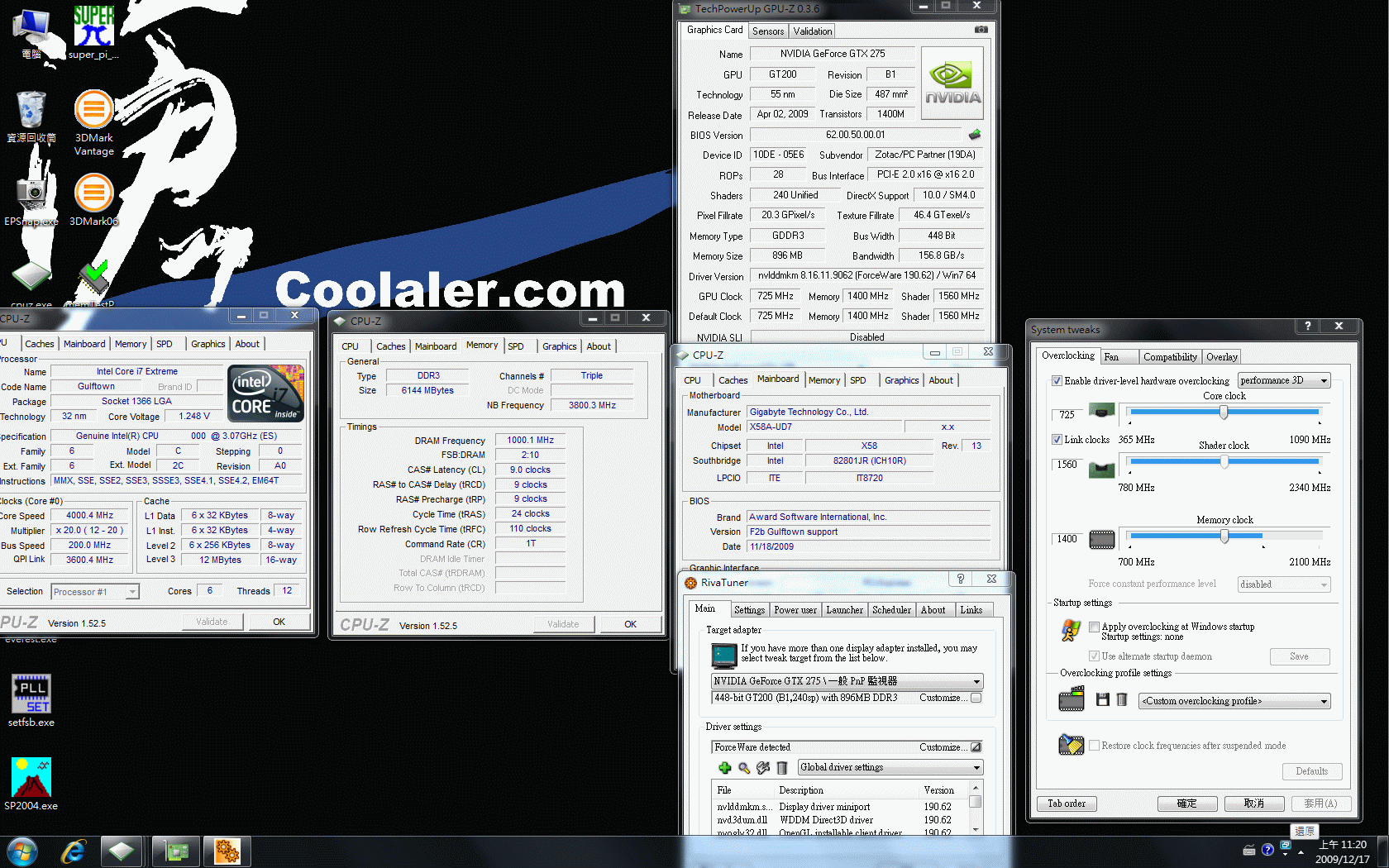
Task: Open CPU-Z Processor #1 selection dropdown
Action: [95, 592]
